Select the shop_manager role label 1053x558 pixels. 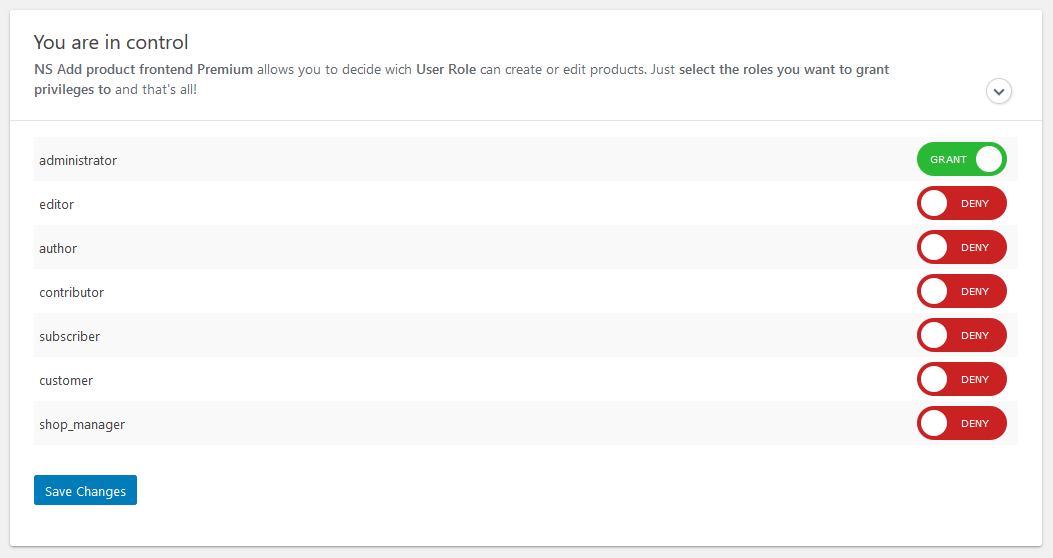[82, 424]
